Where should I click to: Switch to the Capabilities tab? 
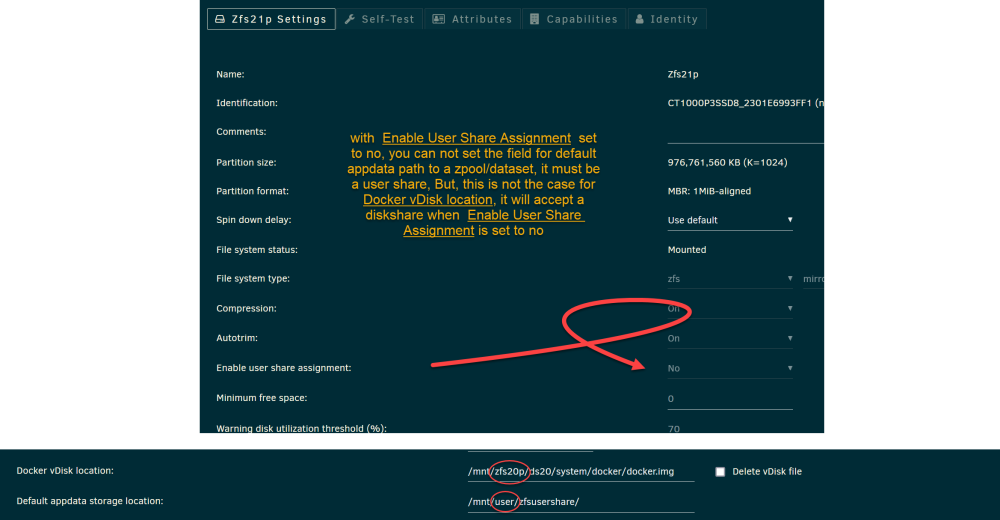coord(573,19)
